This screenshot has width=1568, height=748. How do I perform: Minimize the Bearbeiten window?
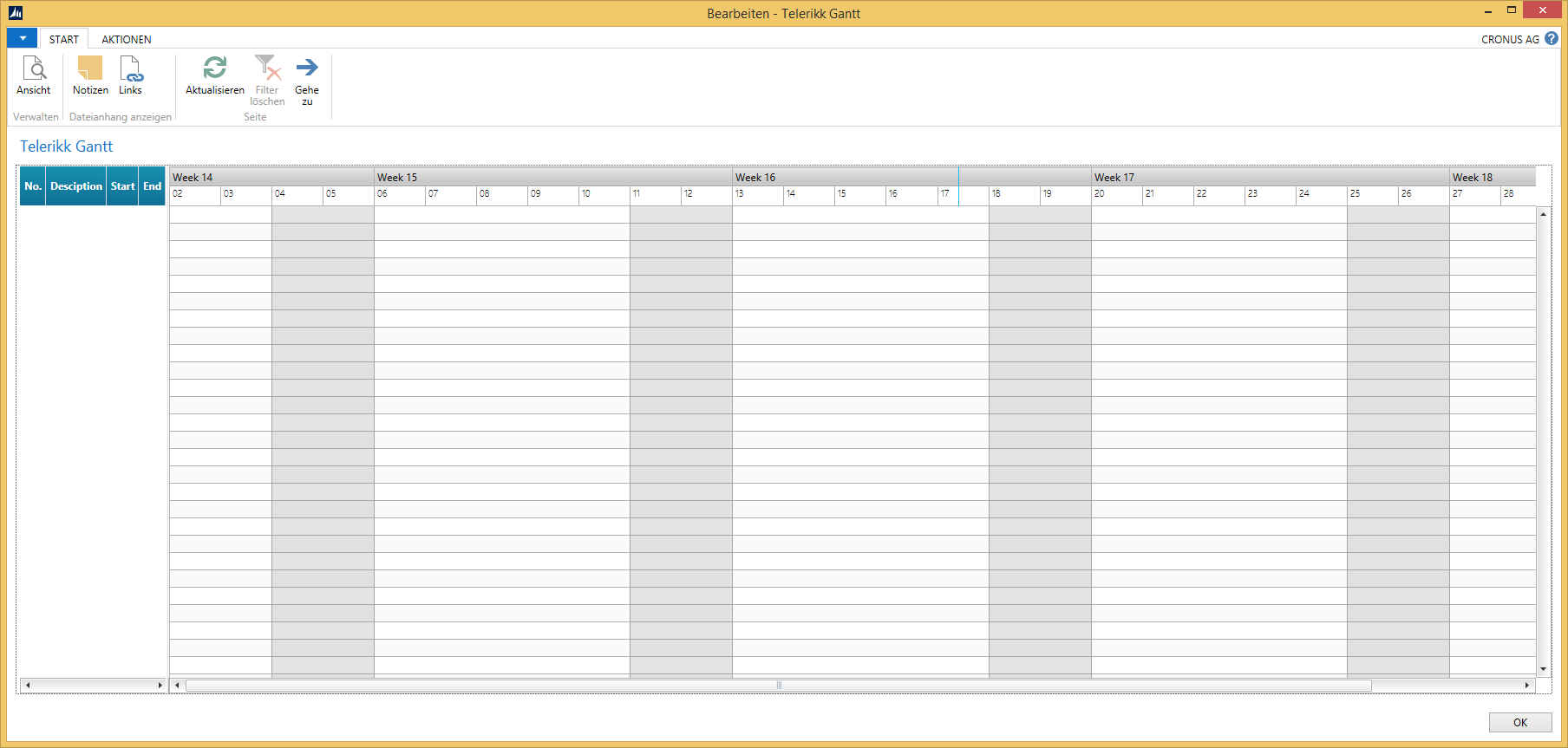click(1488, 10)
